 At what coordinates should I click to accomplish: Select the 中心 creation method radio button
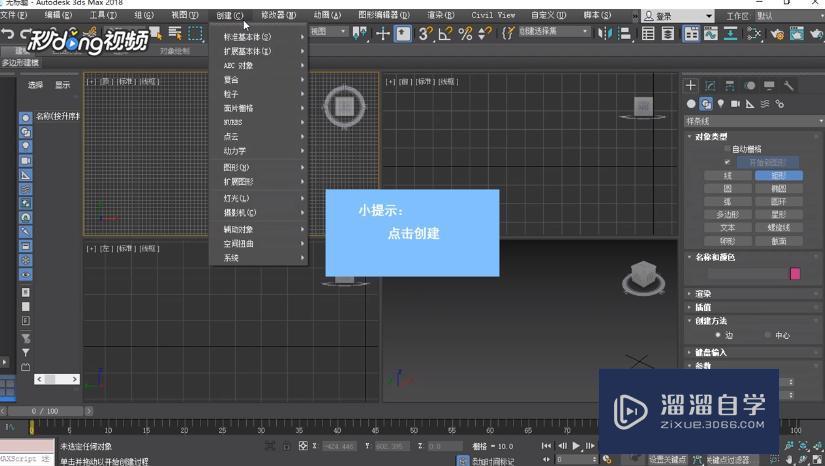(767, 335)
